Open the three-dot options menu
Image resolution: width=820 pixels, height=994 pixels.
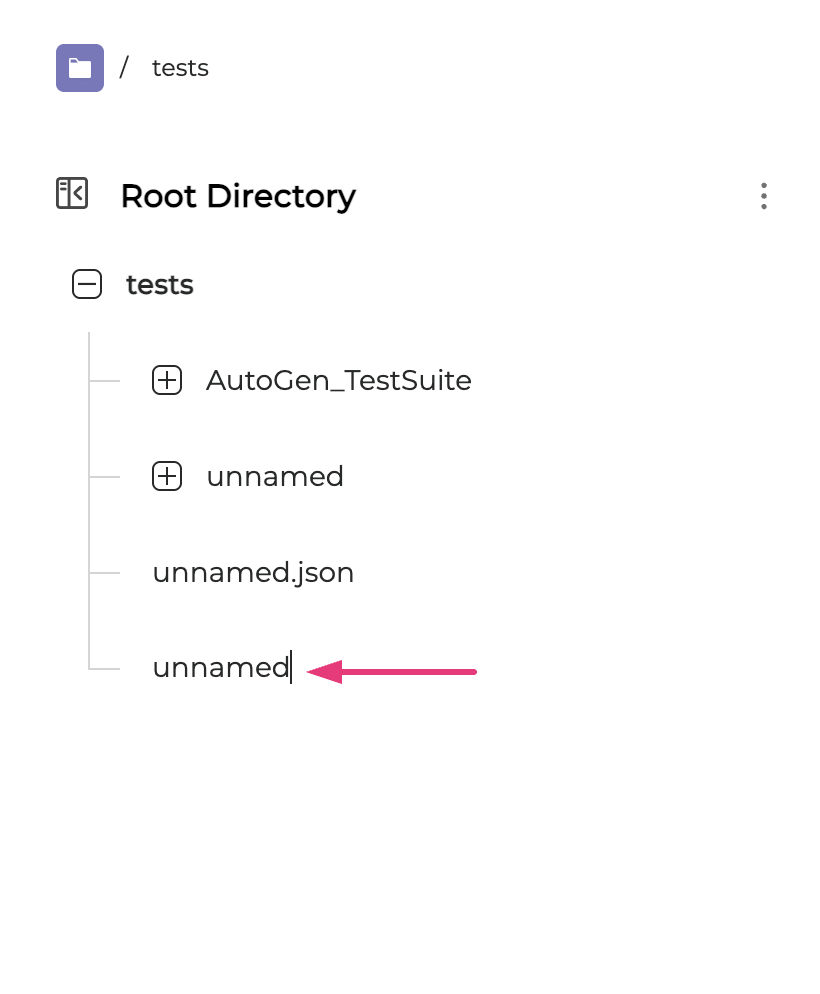point(764,196)
